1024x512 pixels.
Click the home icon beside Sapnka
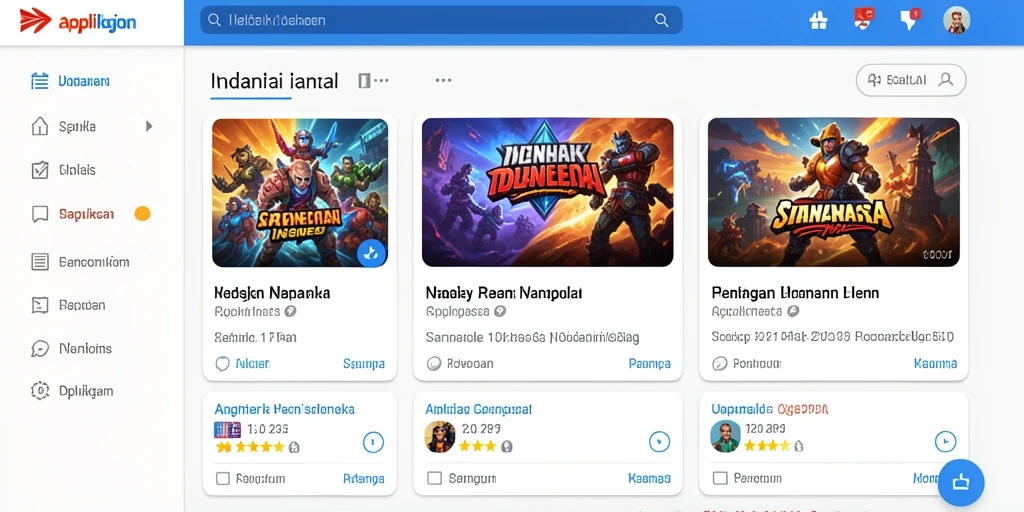click(40, 126)
